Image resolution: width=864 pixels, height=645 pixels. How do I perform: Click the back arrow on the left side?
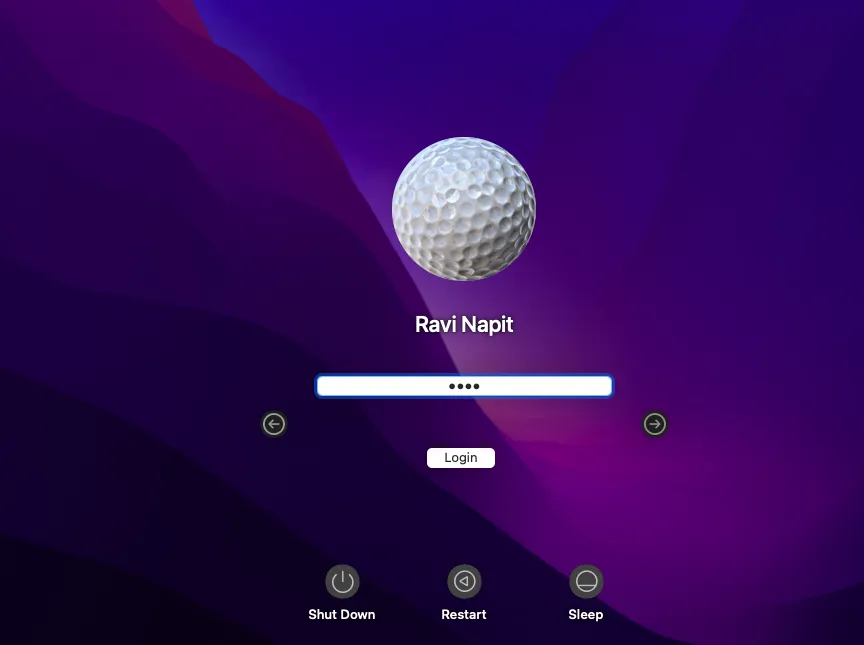tap(274, 424)
